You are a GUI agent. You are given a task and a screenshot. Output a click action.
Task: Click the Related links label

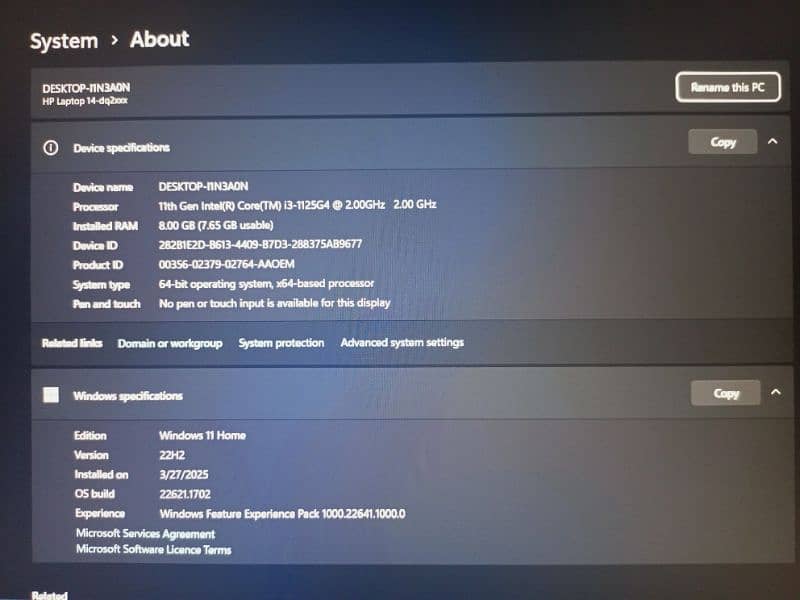tap(72, 343)
